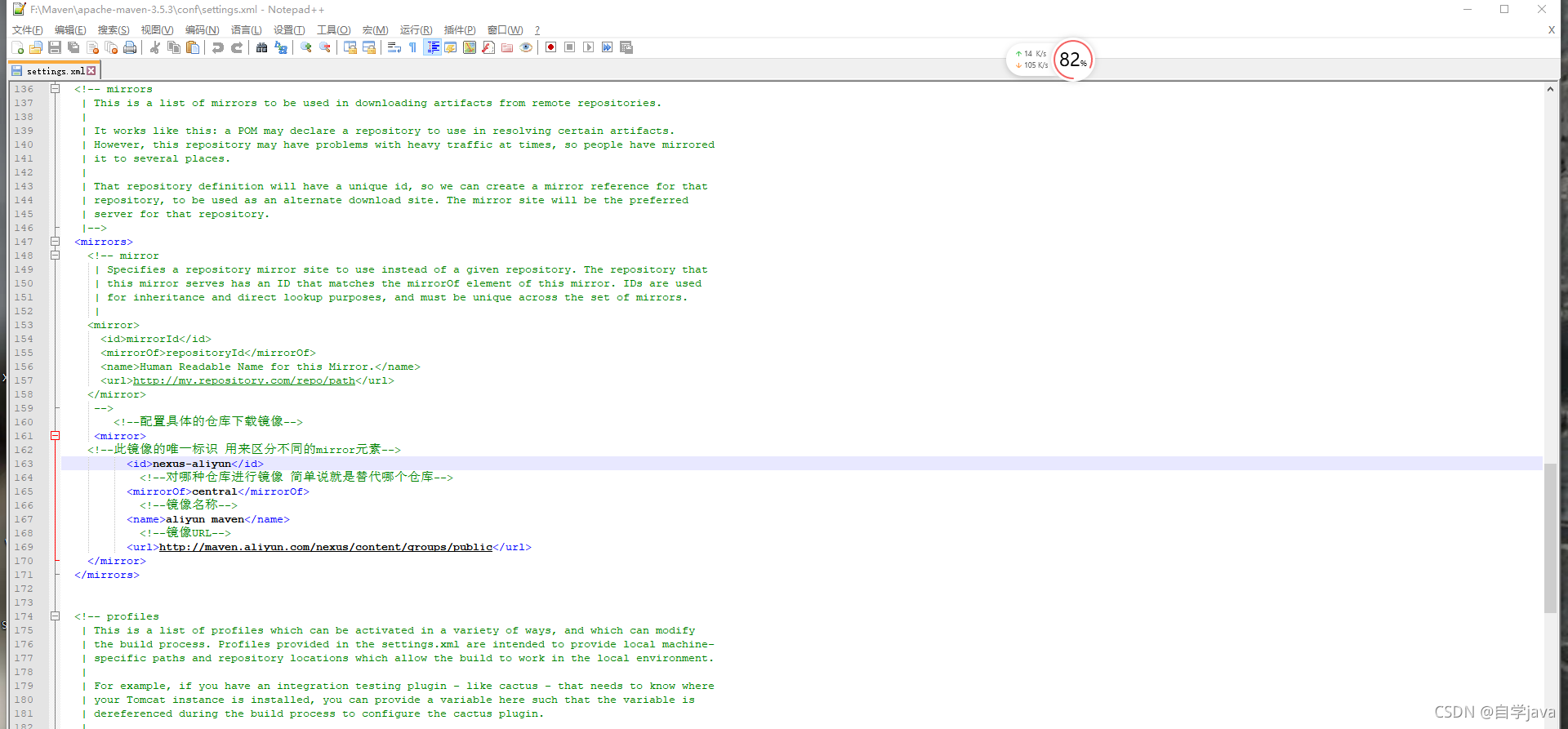
Task: Click the my.repository.com/repo/path URL link
Action: [244, 380]
